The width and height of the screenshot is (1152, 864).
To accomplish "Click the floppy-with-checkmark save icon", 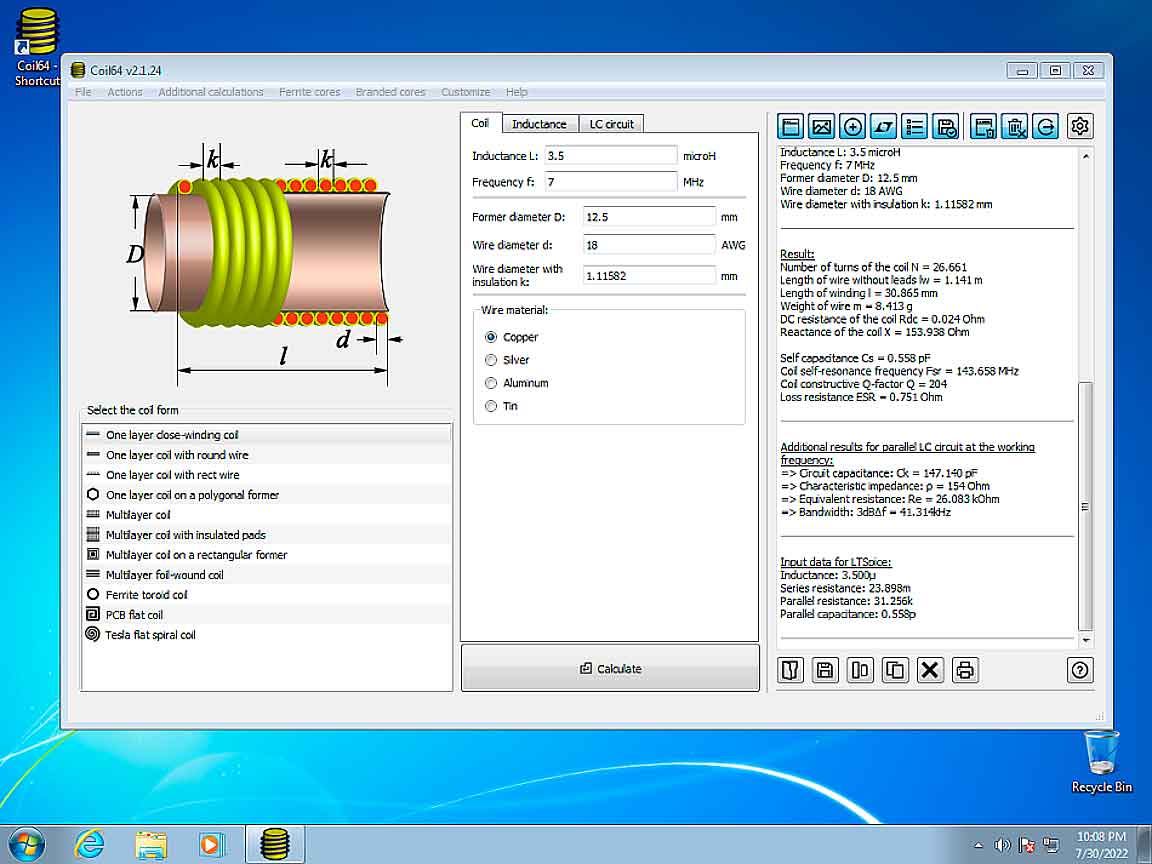I will [x=946, y=126].
